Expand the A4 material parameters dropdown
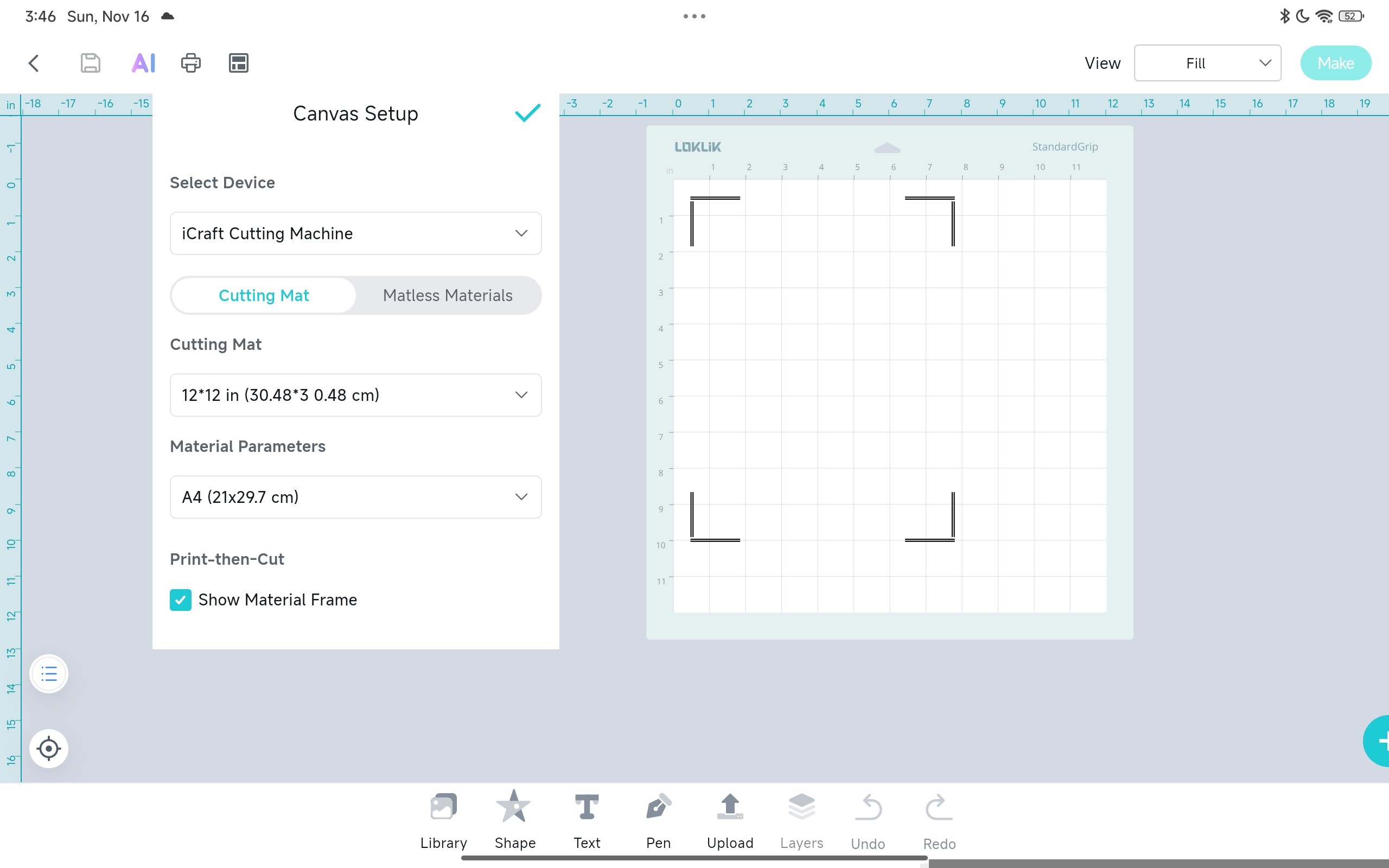The height and width of the screenshot is (868, 1389). [x=355, y=497]
